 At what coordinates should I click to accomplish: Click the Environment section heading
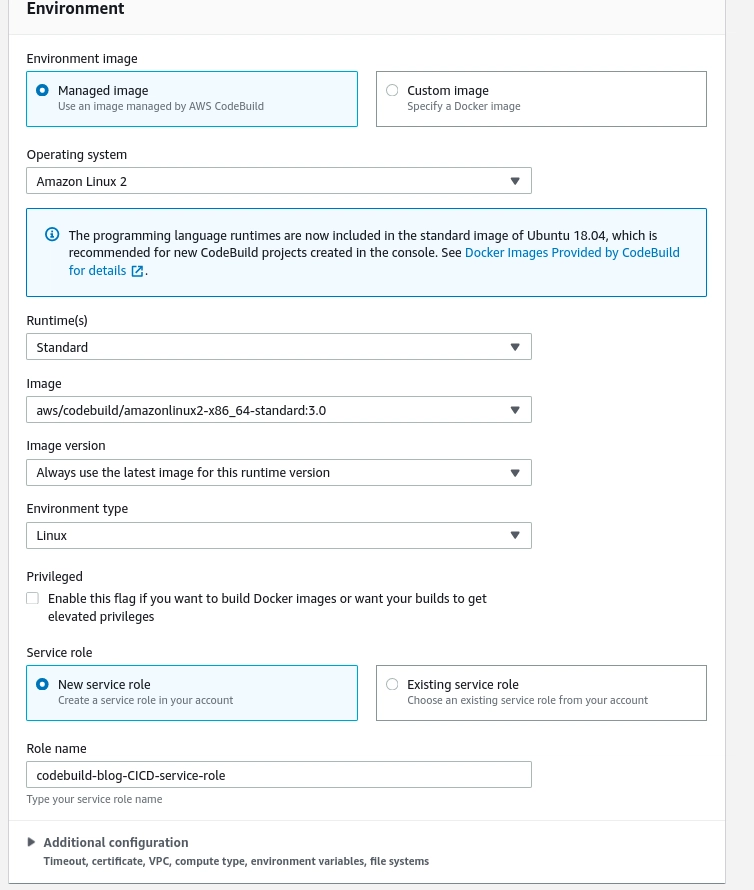click(76, 9)
